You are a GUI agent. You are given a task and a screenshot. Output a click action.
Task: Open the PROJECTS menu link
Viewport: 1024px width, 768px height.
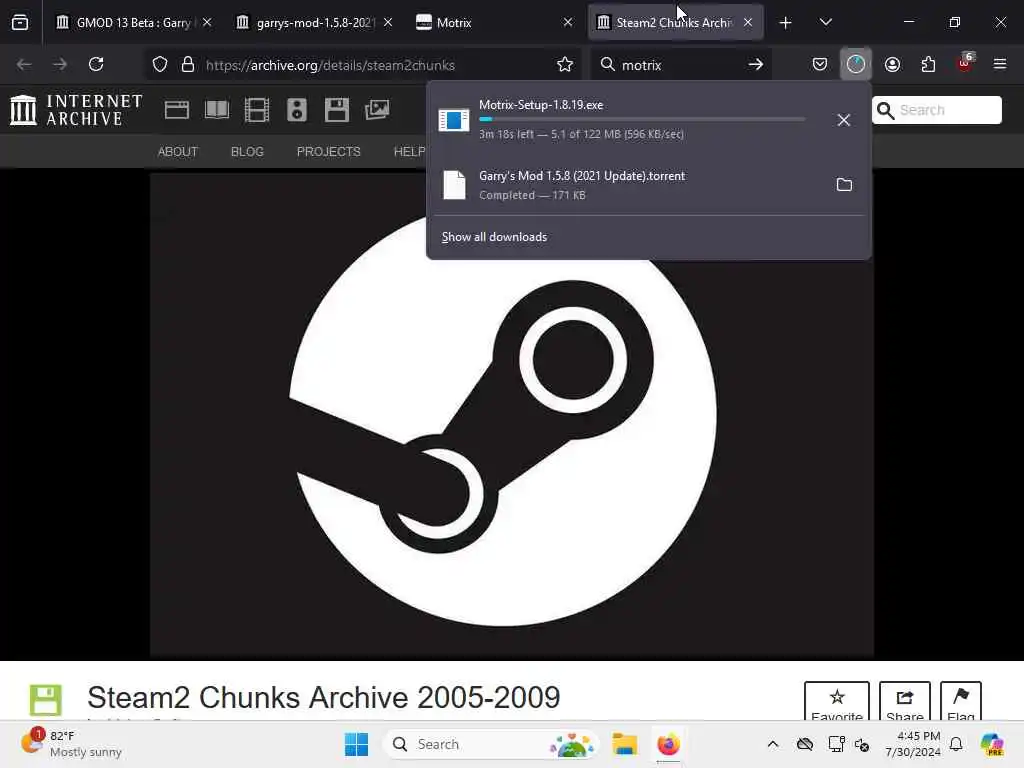(x=328, y=152)
